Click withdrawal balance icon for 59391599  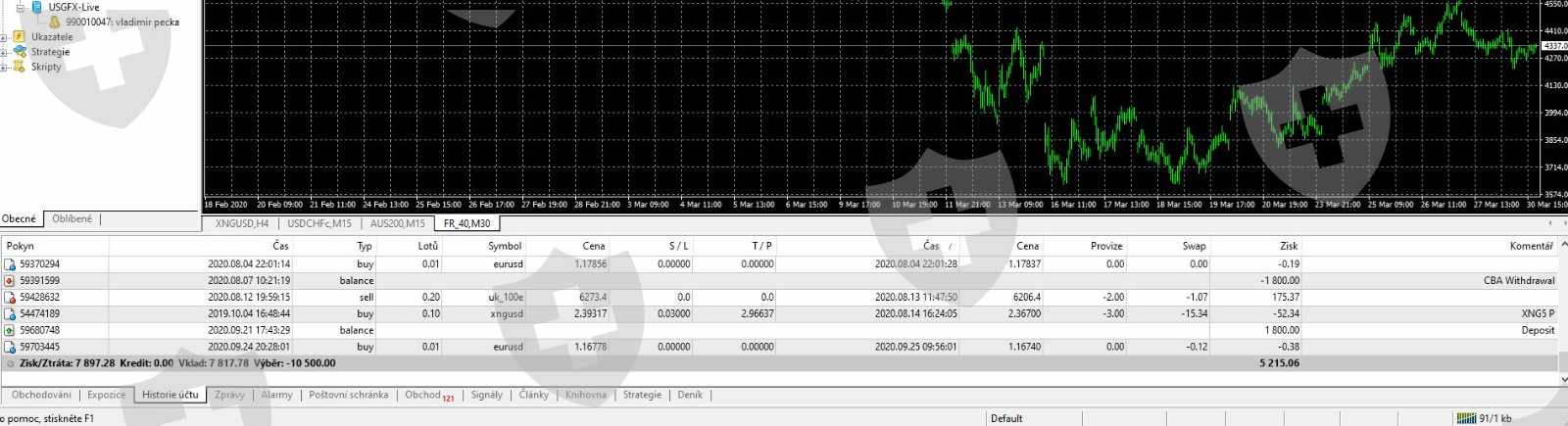[x=10, y=281]
